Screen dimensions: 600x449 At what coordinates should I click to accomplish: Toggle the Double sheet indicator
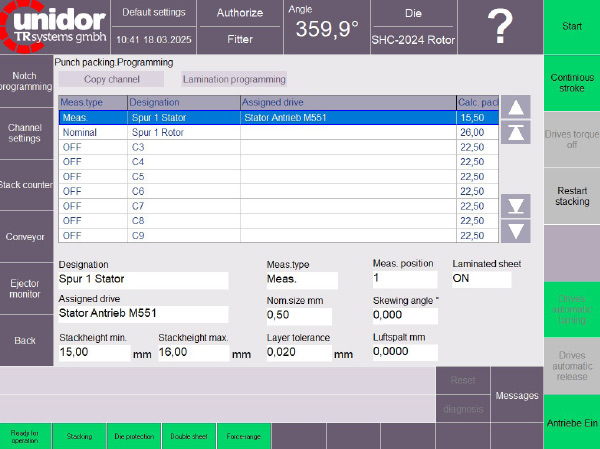[x=189, y=436]
